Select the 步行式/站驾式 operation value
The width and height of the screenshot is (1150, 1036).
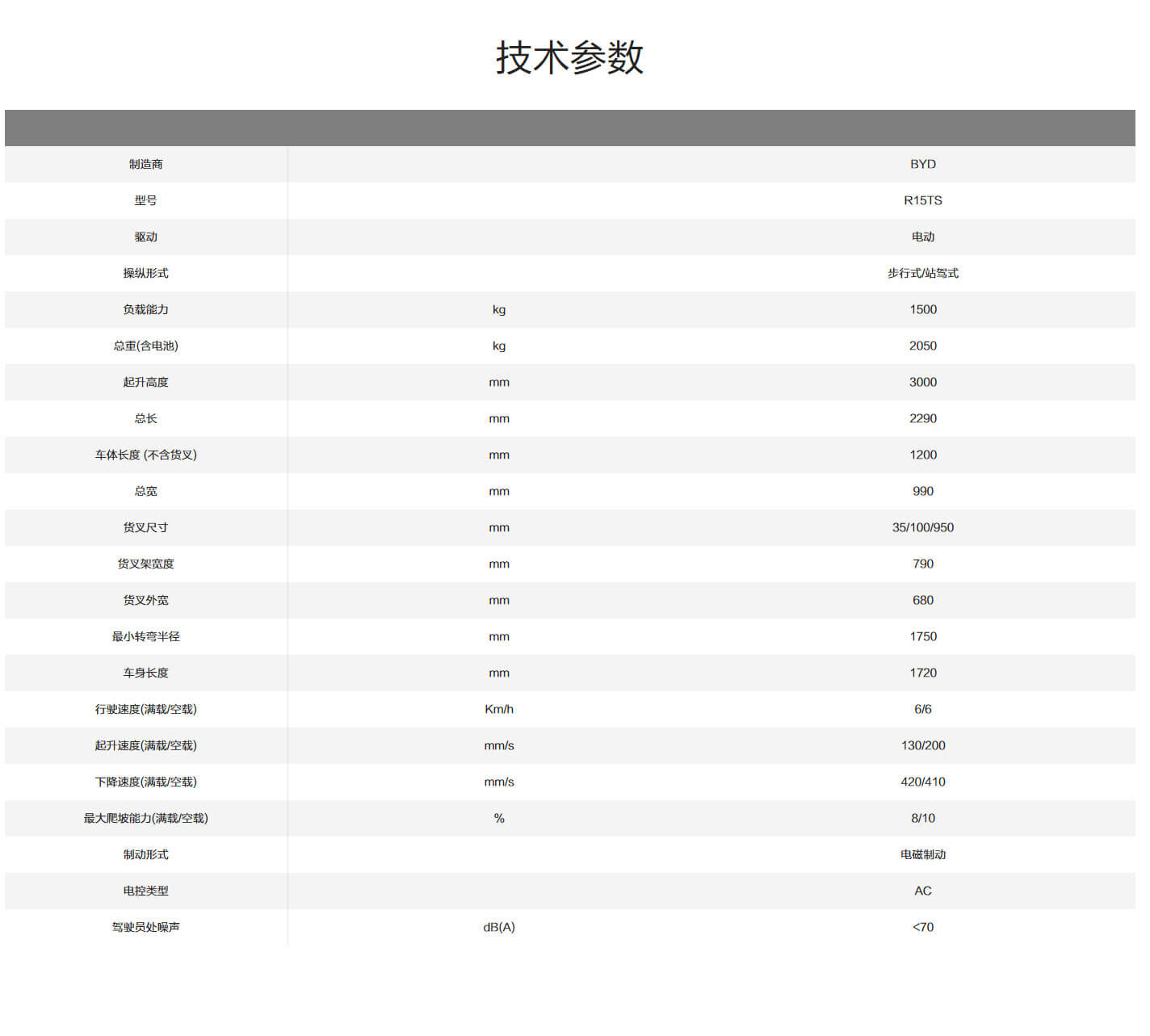point(922,273)
